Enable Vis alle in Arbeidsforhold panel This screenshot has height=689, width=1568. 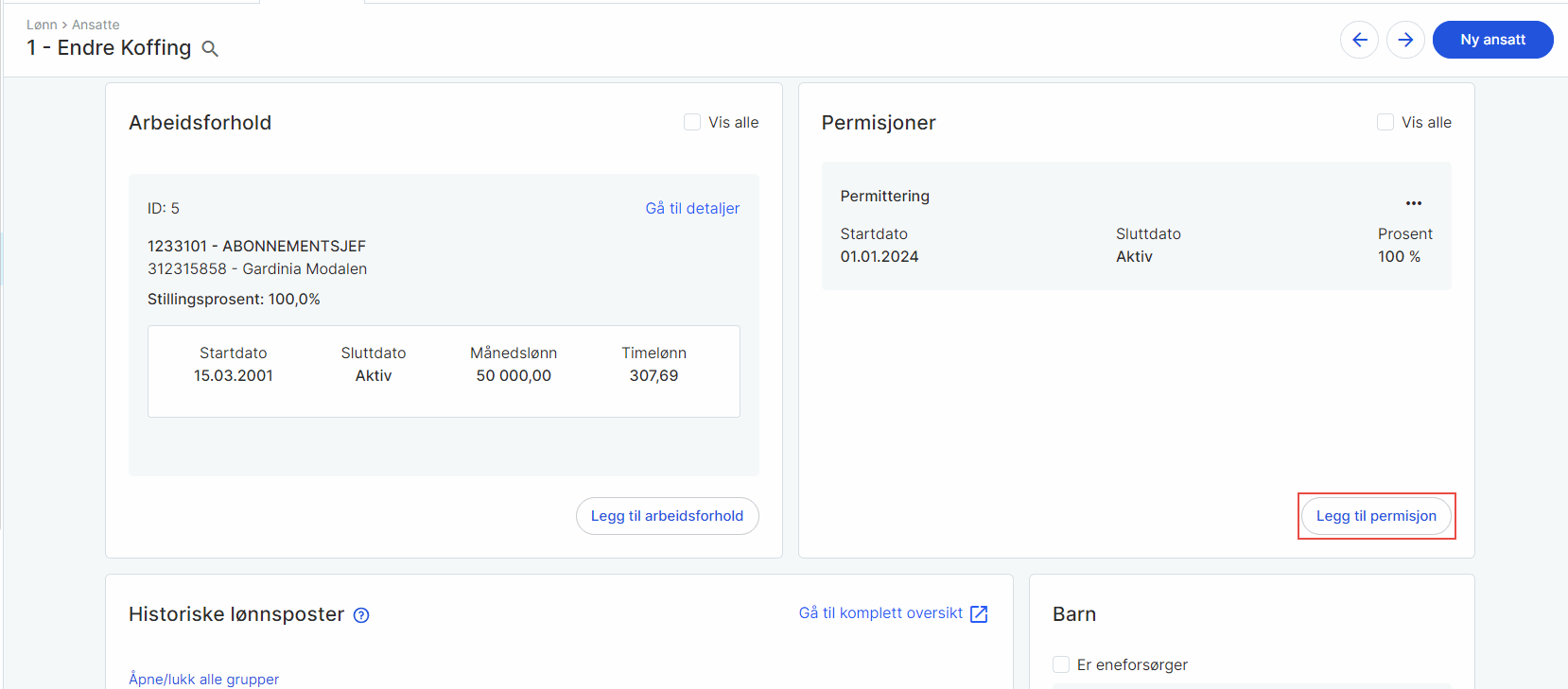click(x=692, y=122)
